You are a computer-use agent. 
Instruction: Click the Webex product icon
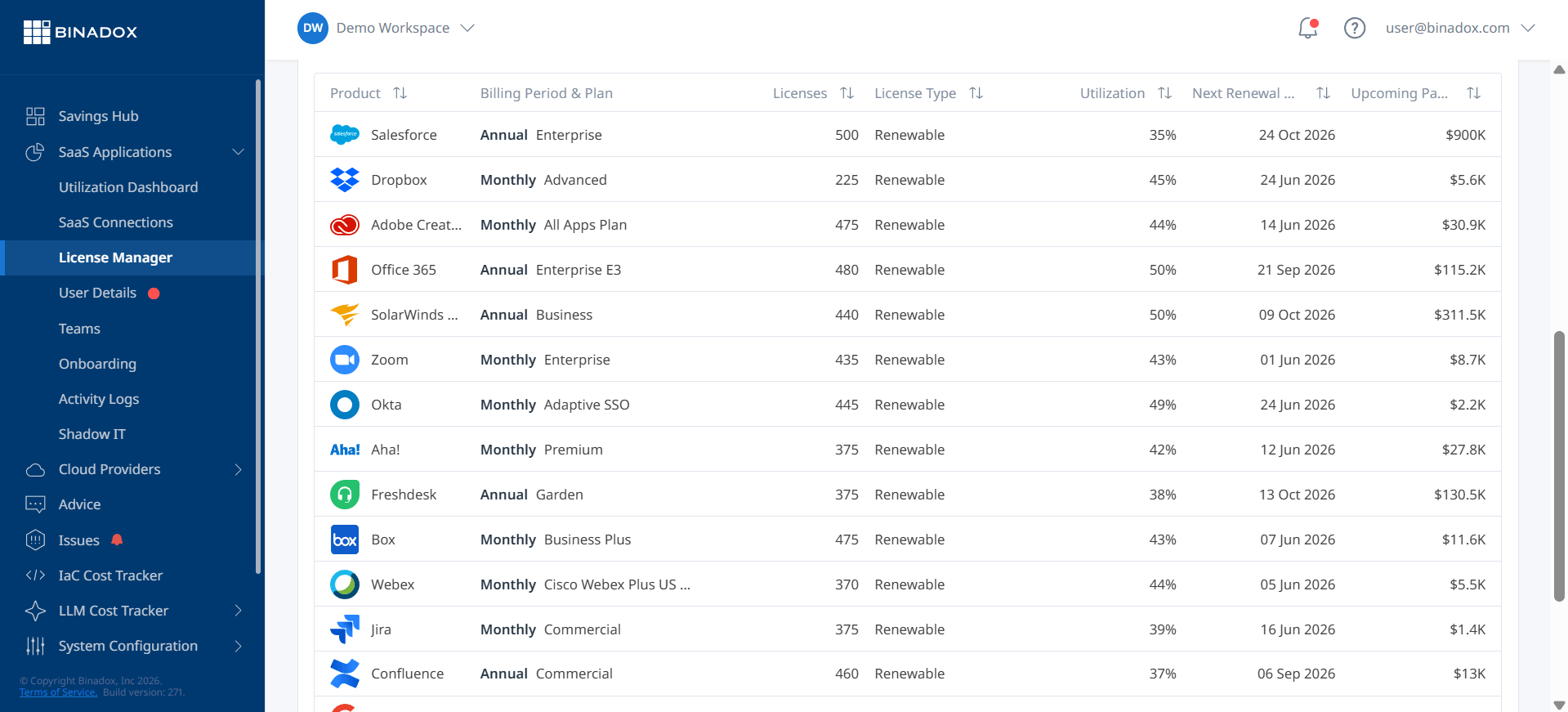click(345, 584)
